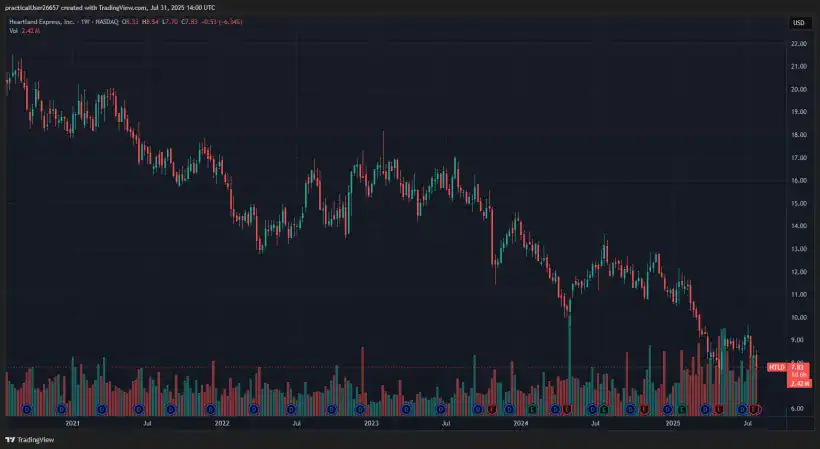Select the 2021 label on the time axis
The image size is (820, 449).
tap(72, 424)
